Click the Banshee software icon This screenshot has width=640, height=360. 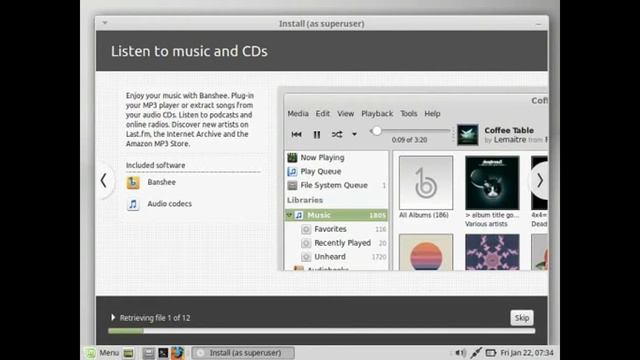[x=133, y=182]
